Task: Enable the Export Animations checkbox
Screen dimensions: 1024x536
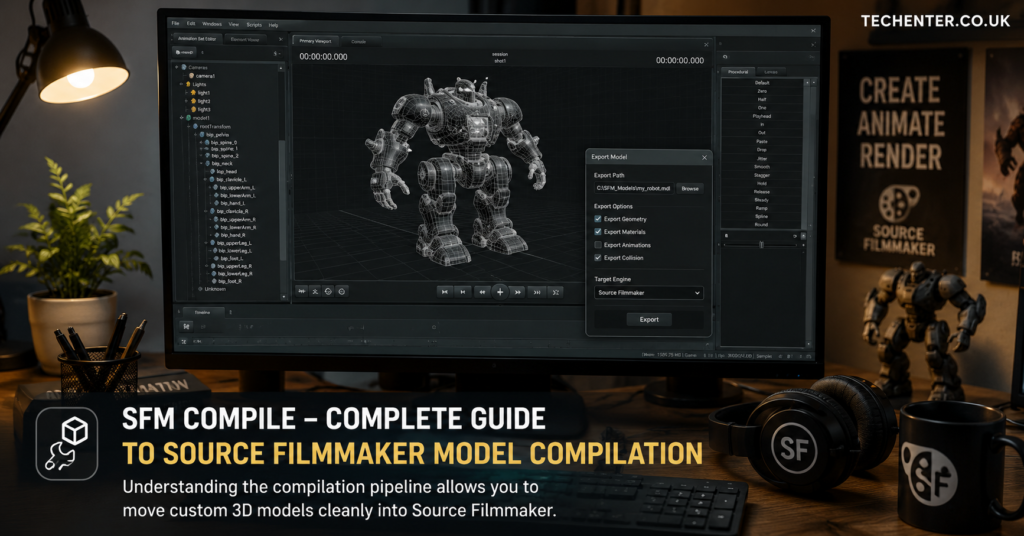Action: [x=598, y=245]
